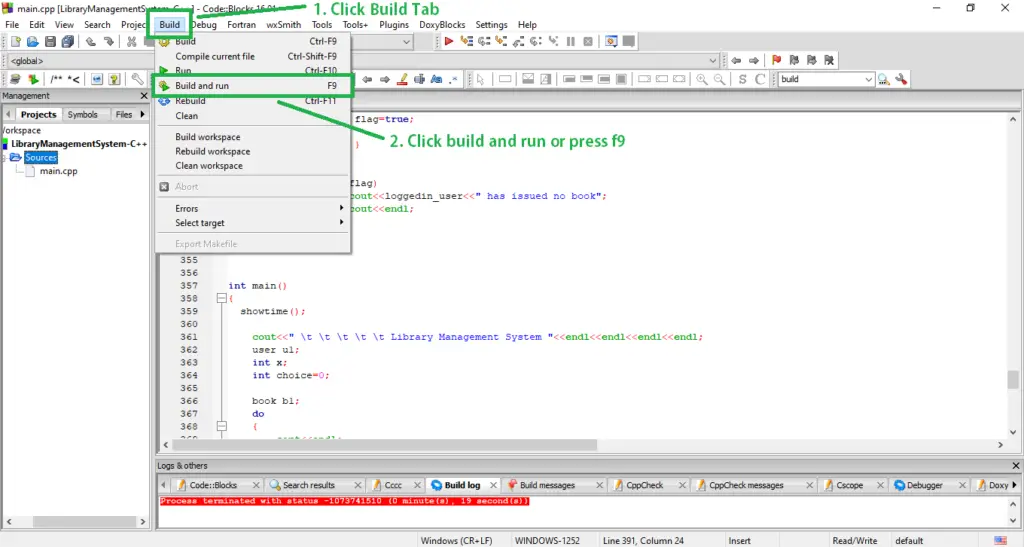Choose Rebuild workspace menu entry
The height and width of the screenshot is (547, 1024).
253,151
